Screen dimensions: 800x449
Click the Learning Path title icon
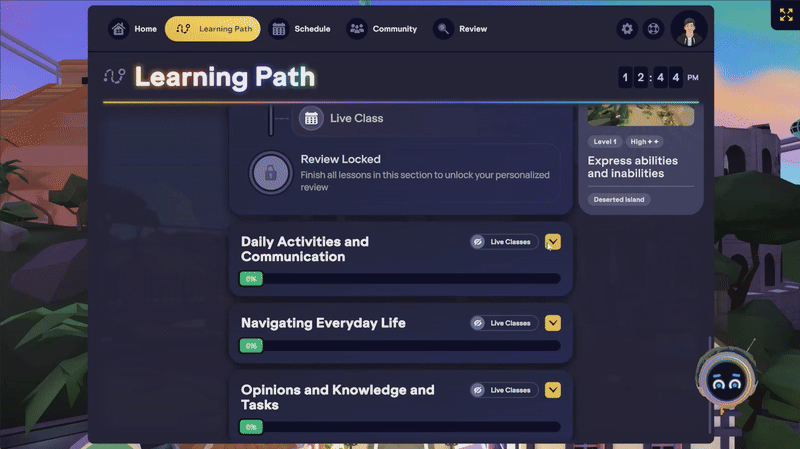pyautogui.click(x=115, y=76)
